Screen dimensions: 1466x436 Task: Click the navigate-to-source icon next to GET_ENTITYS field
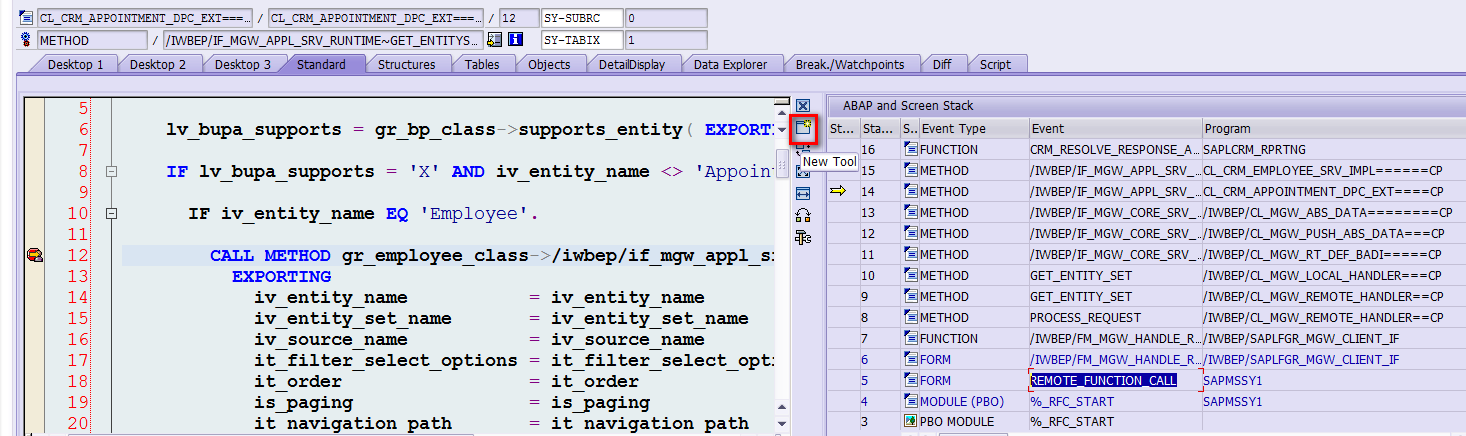pos(494,40)
